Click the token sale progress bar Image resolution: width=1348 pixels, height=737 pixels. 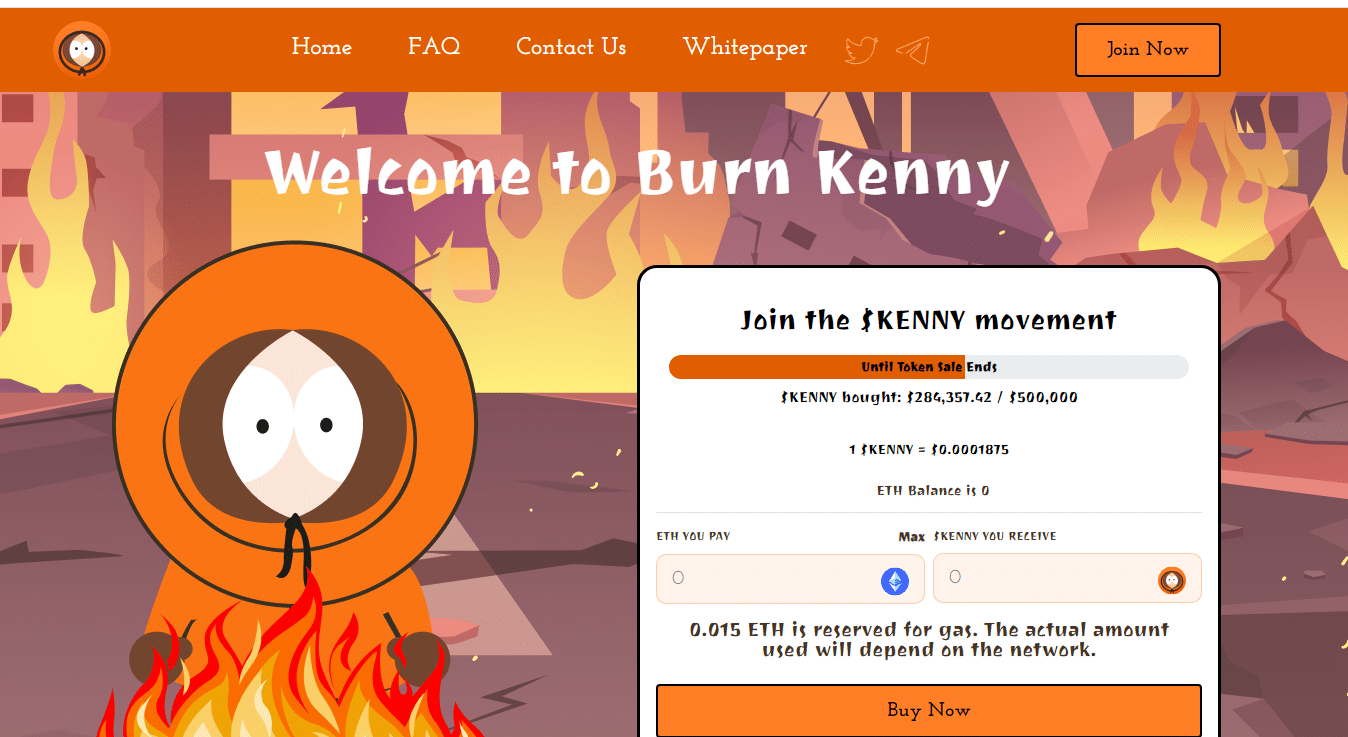pyautogui.click(x=928, y=367)
